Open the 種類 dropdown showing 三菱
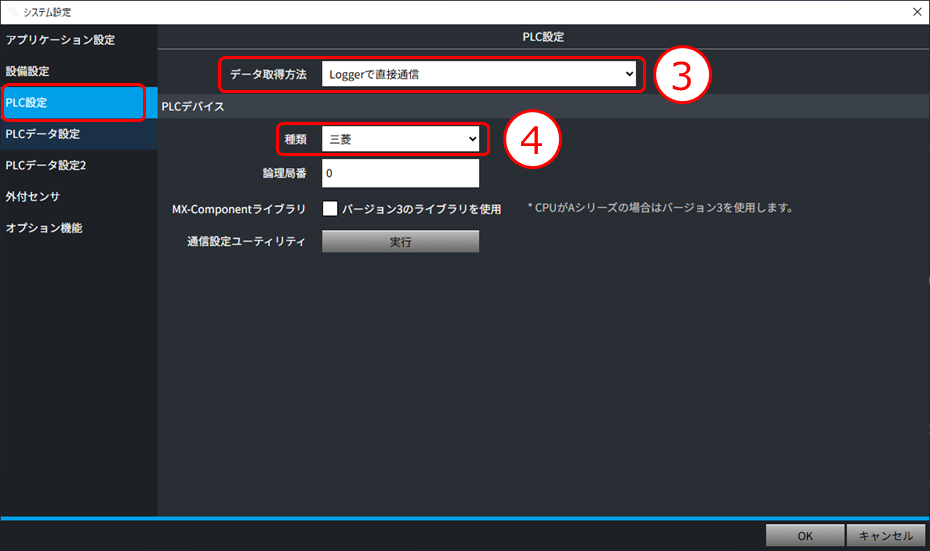 pos(400,140)
